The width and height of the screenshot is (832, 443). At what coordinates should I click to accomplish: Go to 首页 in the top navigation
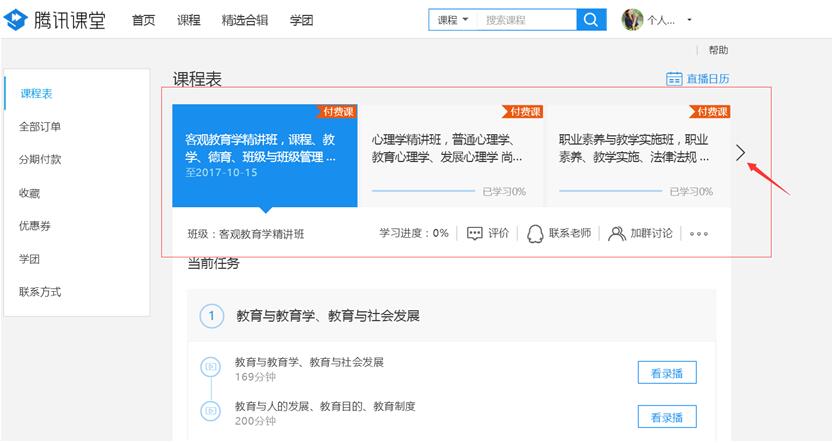coord(143,21)
